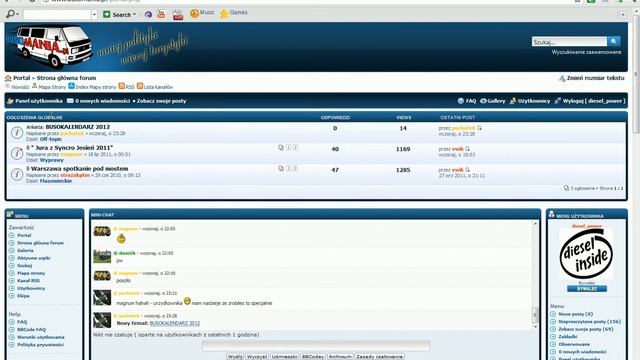Click the diesel inside avatar image
Image resolution: width=640 pixels, height=360 pixels.
pos(586,253)
